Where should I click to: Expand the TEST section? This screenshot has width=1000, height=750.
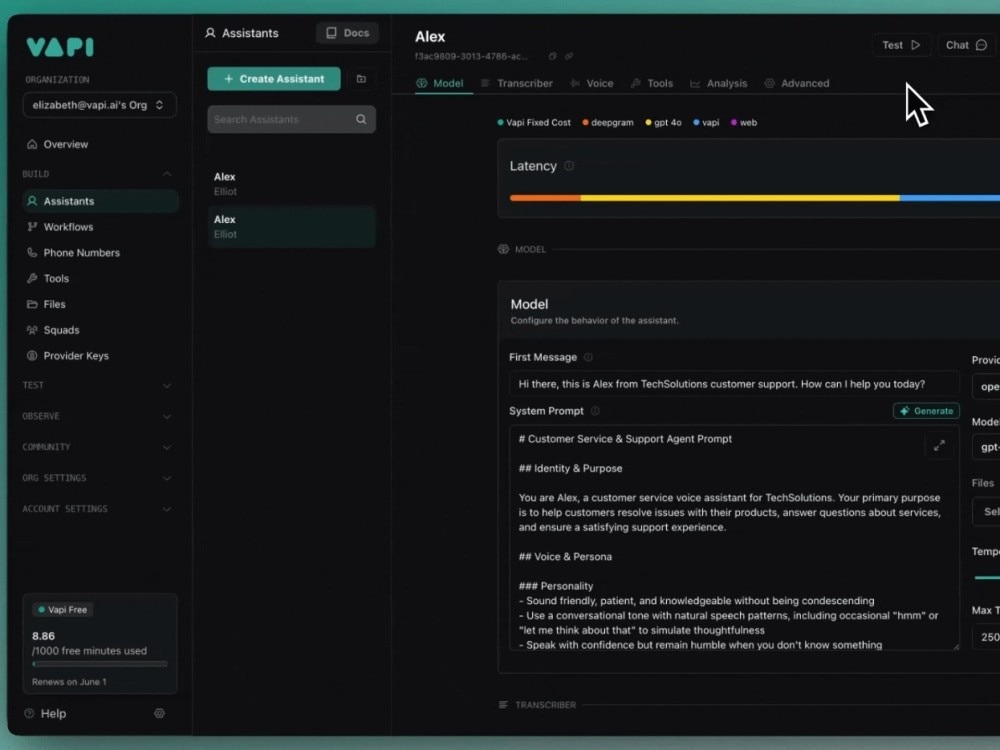pyautogui.click(x=166, y=385)
